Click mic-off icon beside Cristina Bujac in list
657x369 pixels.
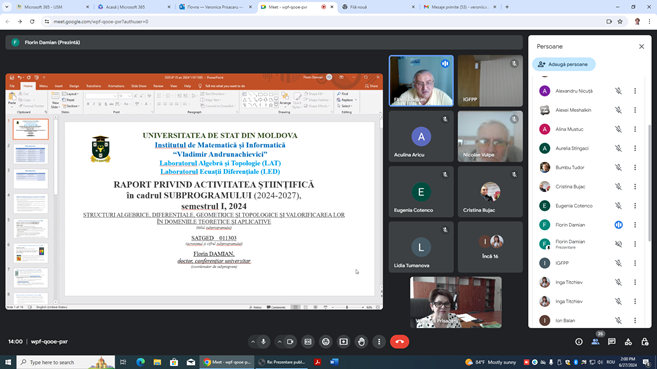click(x=618, y=186)
